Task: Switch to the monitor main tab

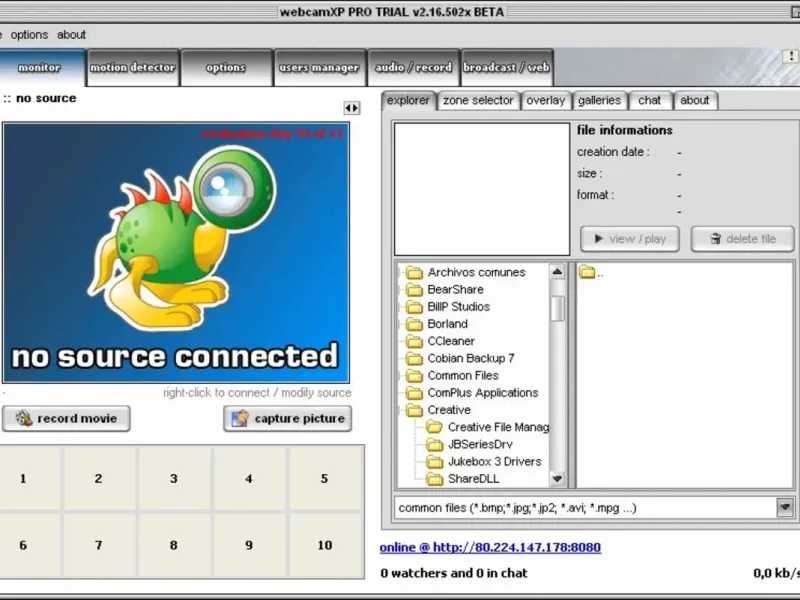Action: pos(40,67)
